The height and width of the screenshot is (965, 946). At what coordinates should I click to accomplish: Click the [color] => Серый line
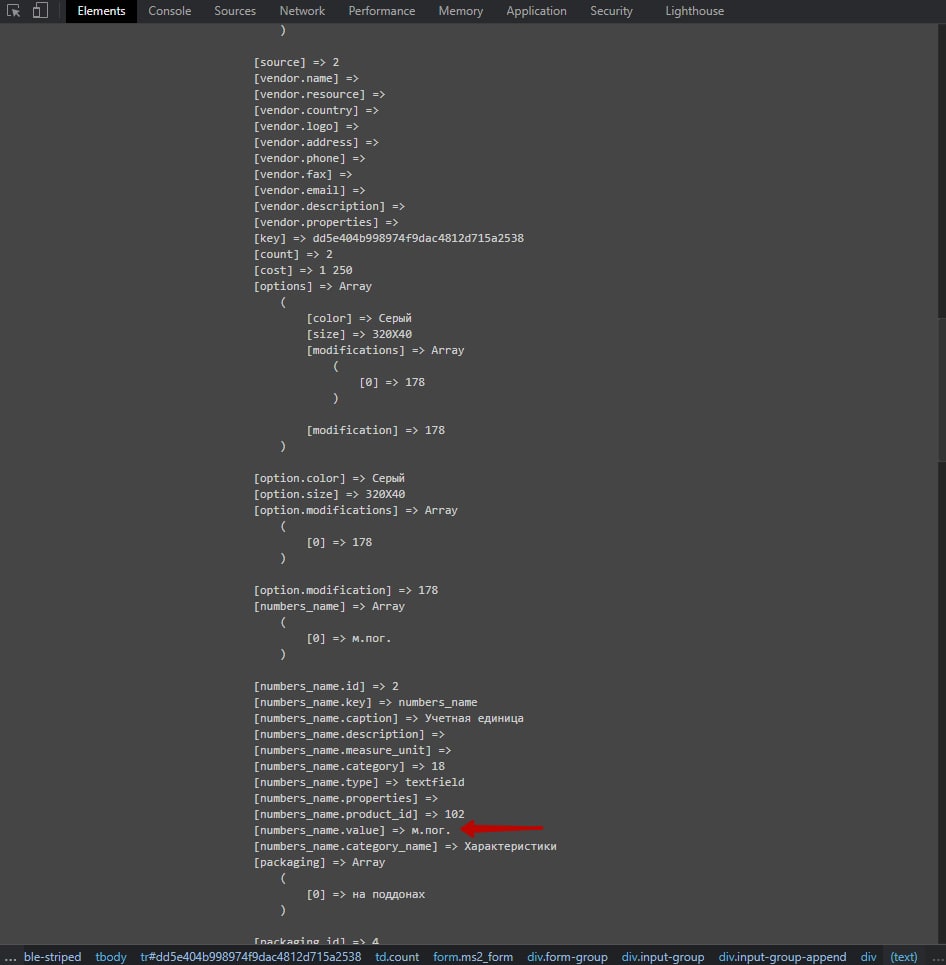359,318
